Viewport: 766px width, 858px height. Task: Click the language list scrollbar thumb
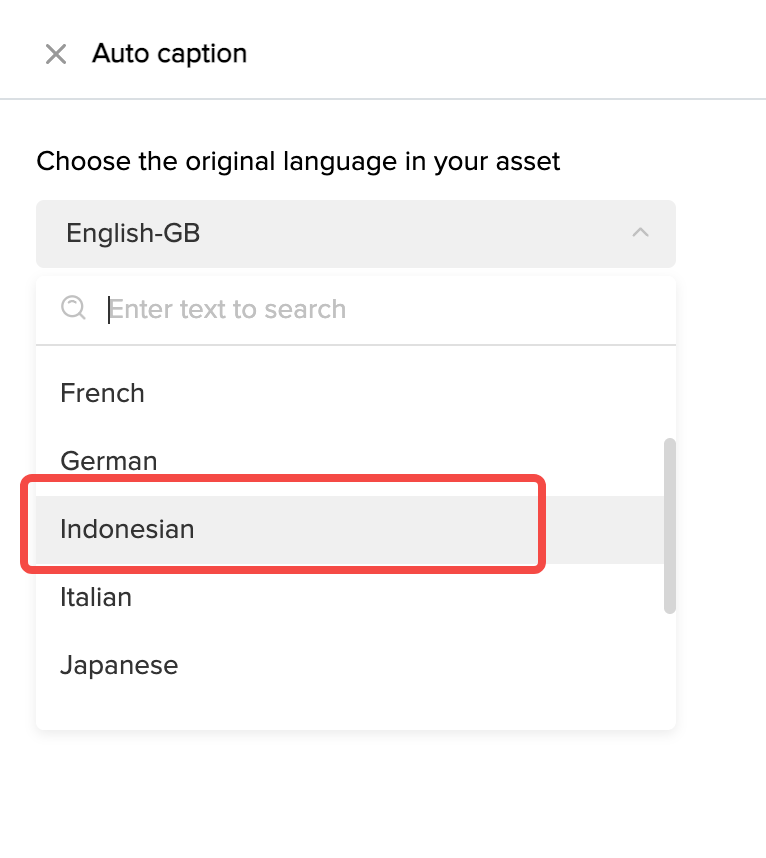click(x=670, y=525)
